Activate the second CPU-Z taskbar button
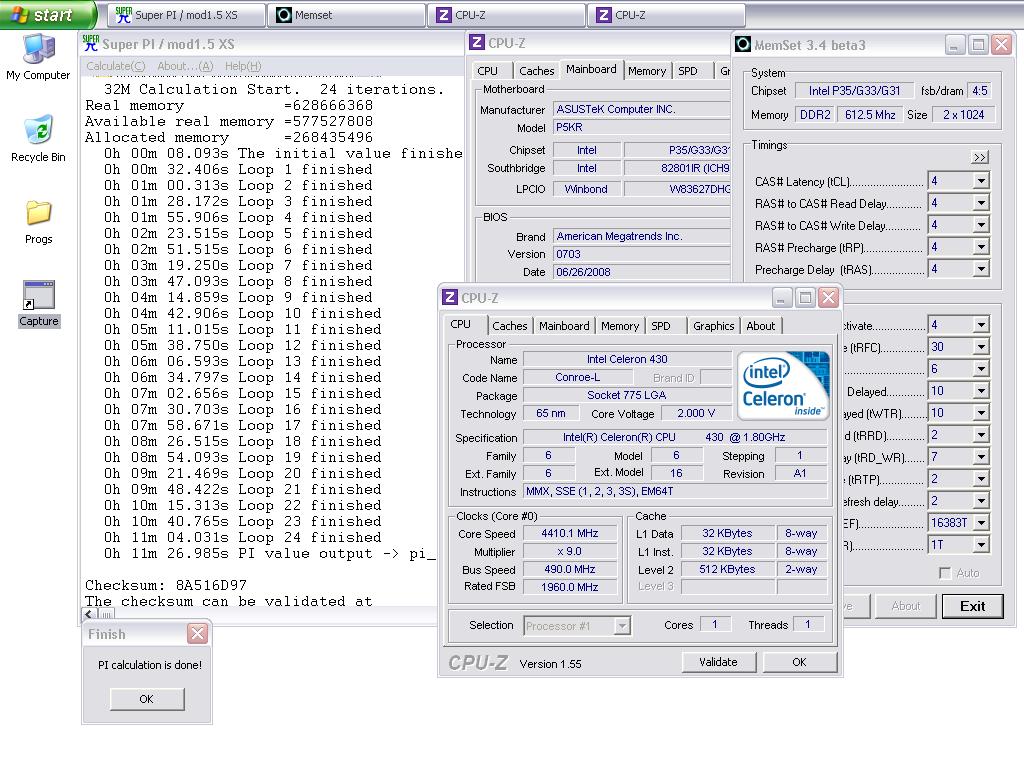Image resolution: width=1024 pixels, height=768 pixels. coord(666,15)
